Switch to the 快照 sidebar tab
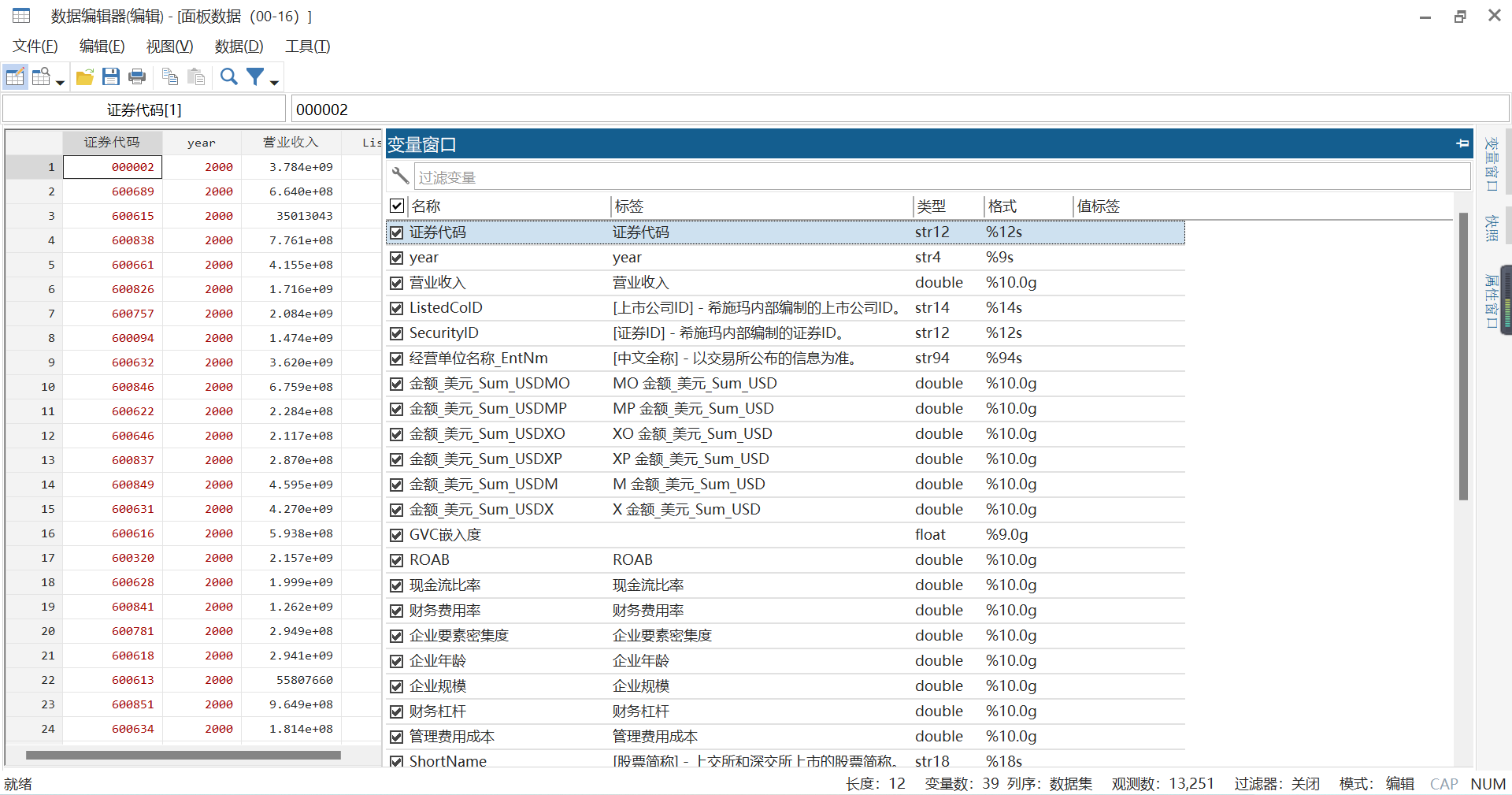The width and height of the screenshot is (1512, 795). click(1491, 228)
